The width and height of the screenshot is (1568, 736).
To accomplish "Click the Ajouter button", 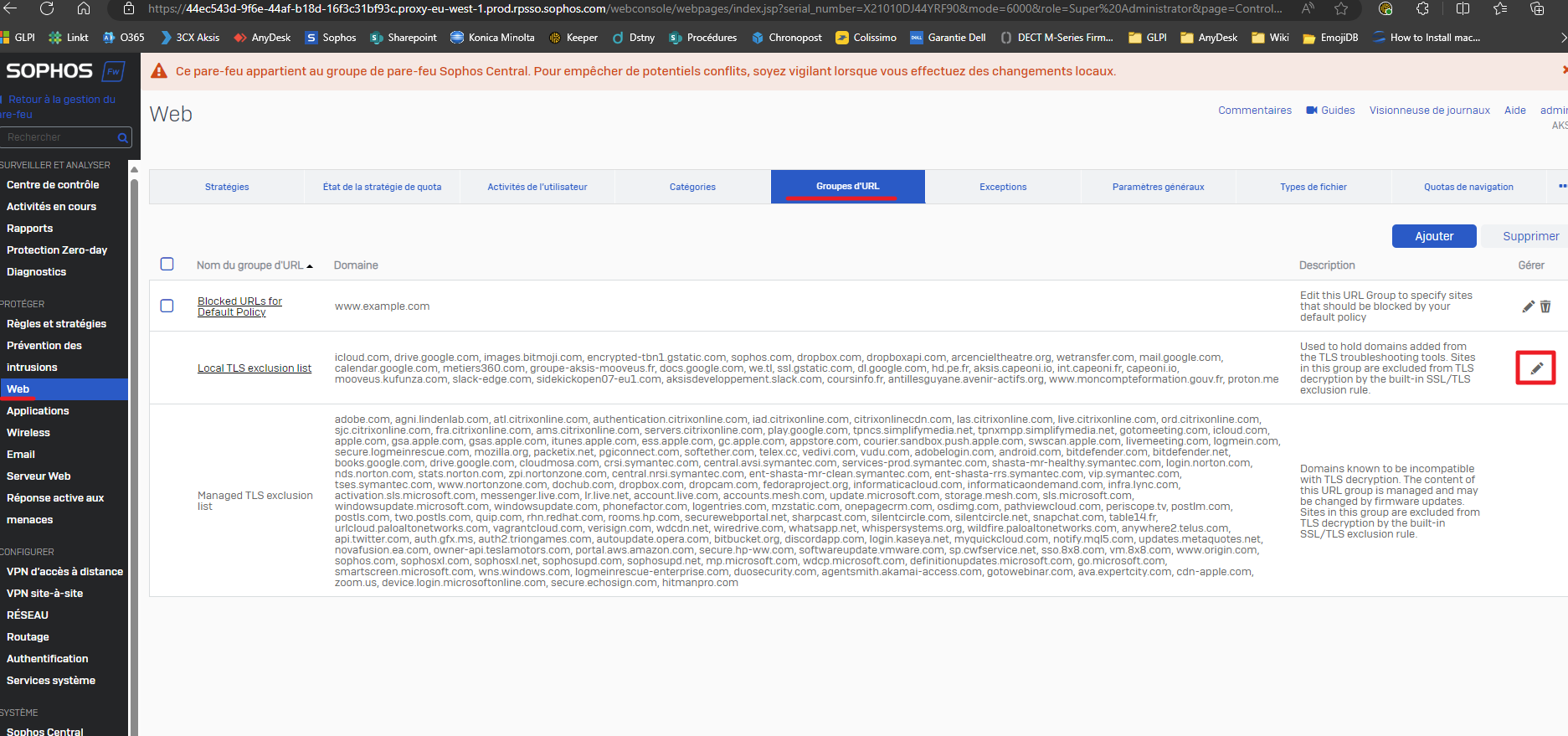I will pos(1434,236).
